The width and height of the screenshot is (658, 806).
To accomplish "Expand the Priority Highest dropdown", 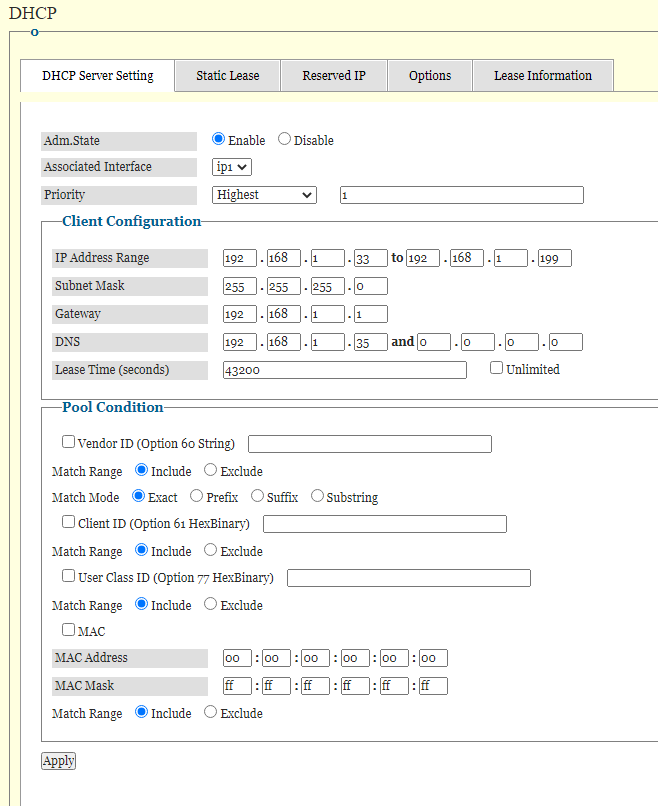I will [x=264, y=195].
